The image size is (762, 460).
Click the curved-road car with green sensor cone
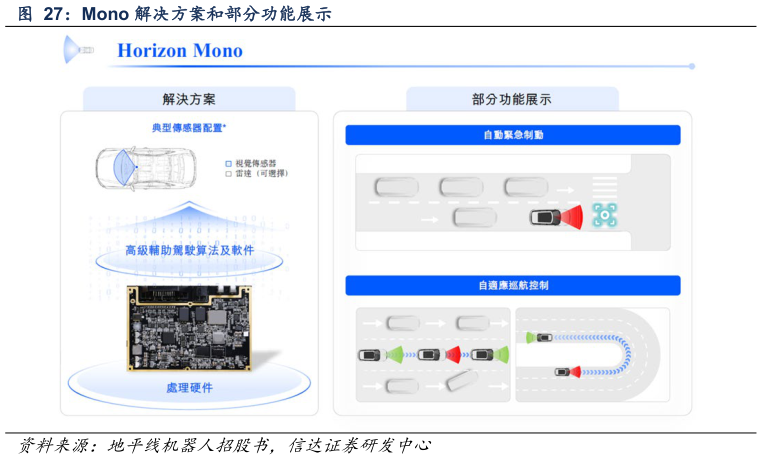(539, 337)
